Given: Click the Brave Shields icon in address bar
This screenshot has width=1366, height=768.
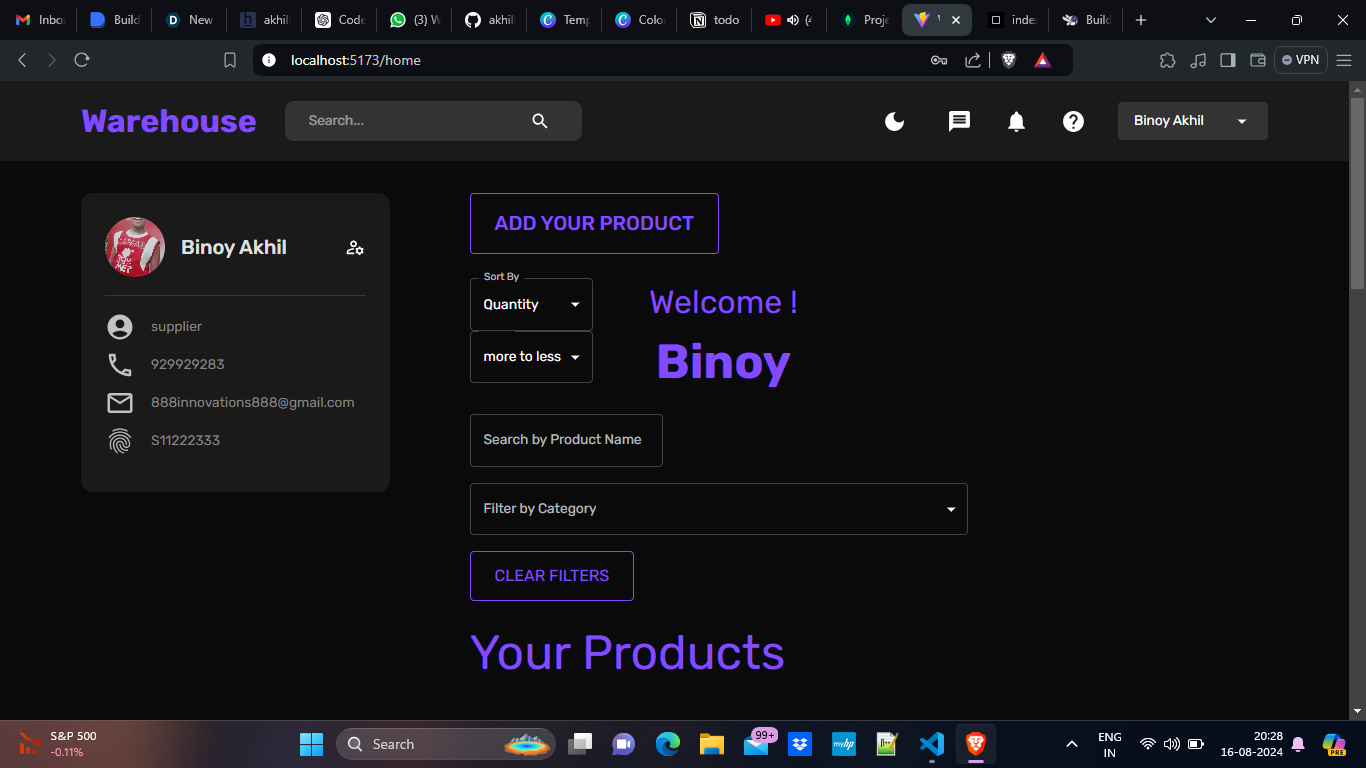Looking at the screenshot, I should click(1009, 60).
